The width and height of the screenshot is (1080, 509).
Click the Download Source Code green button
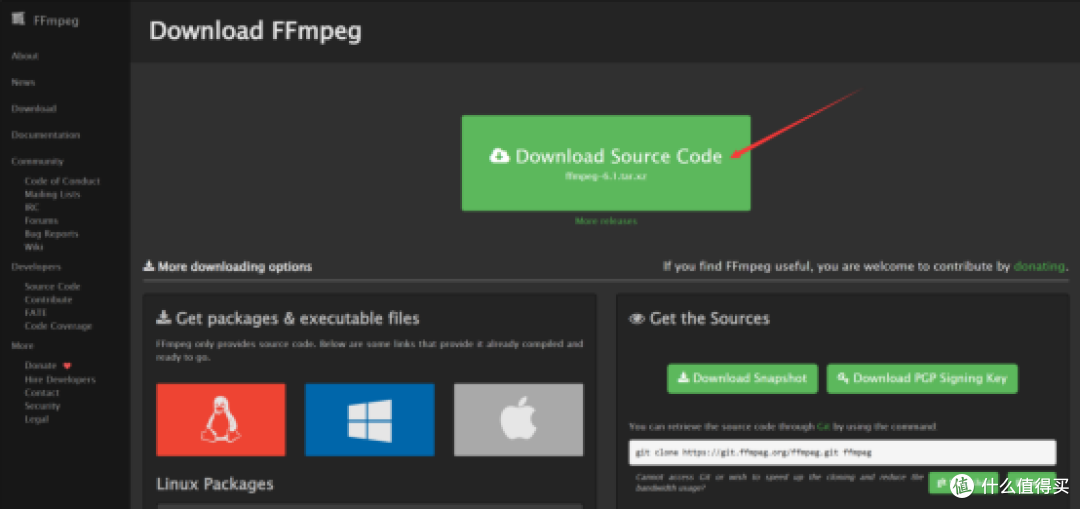605,163
